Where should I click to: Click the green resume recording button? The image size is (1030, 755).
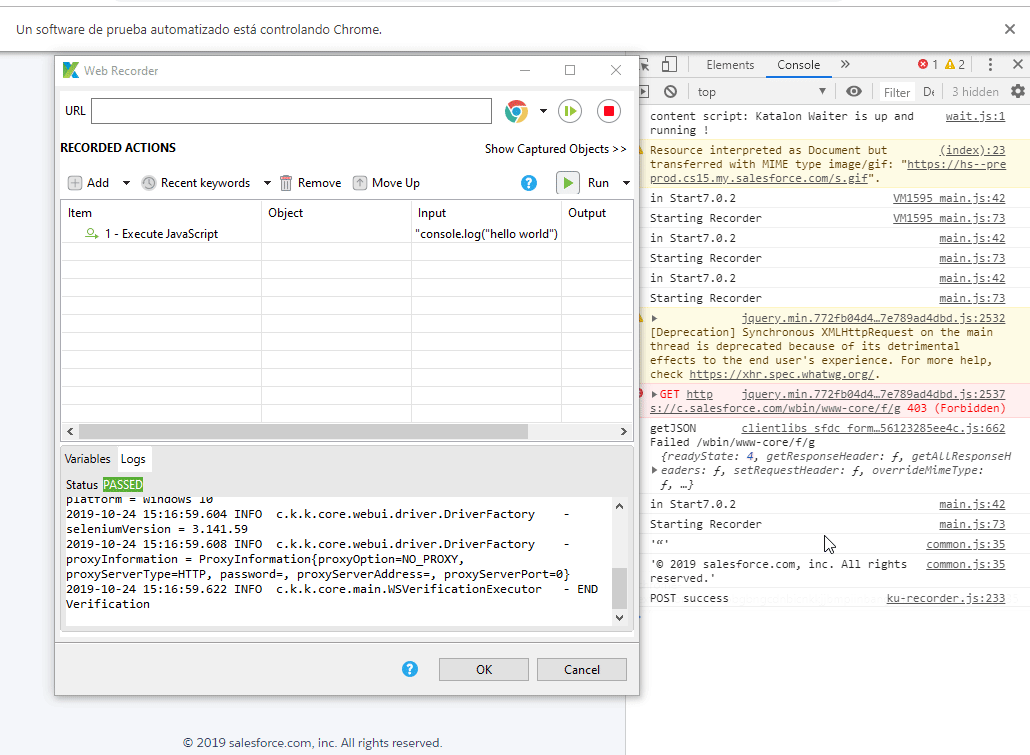[x=570, y=111]
